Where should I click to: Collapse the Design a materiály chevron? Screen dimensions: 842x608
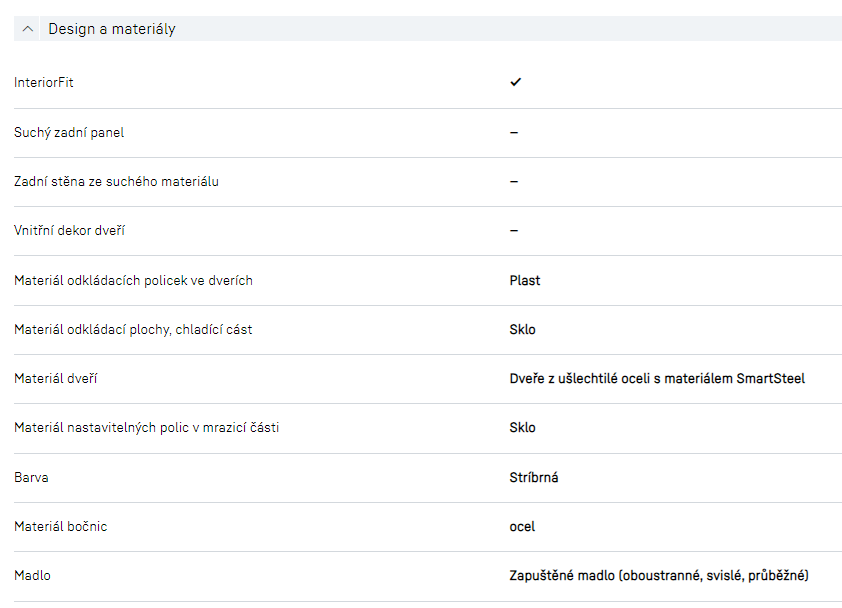click(x=28, y=29)
